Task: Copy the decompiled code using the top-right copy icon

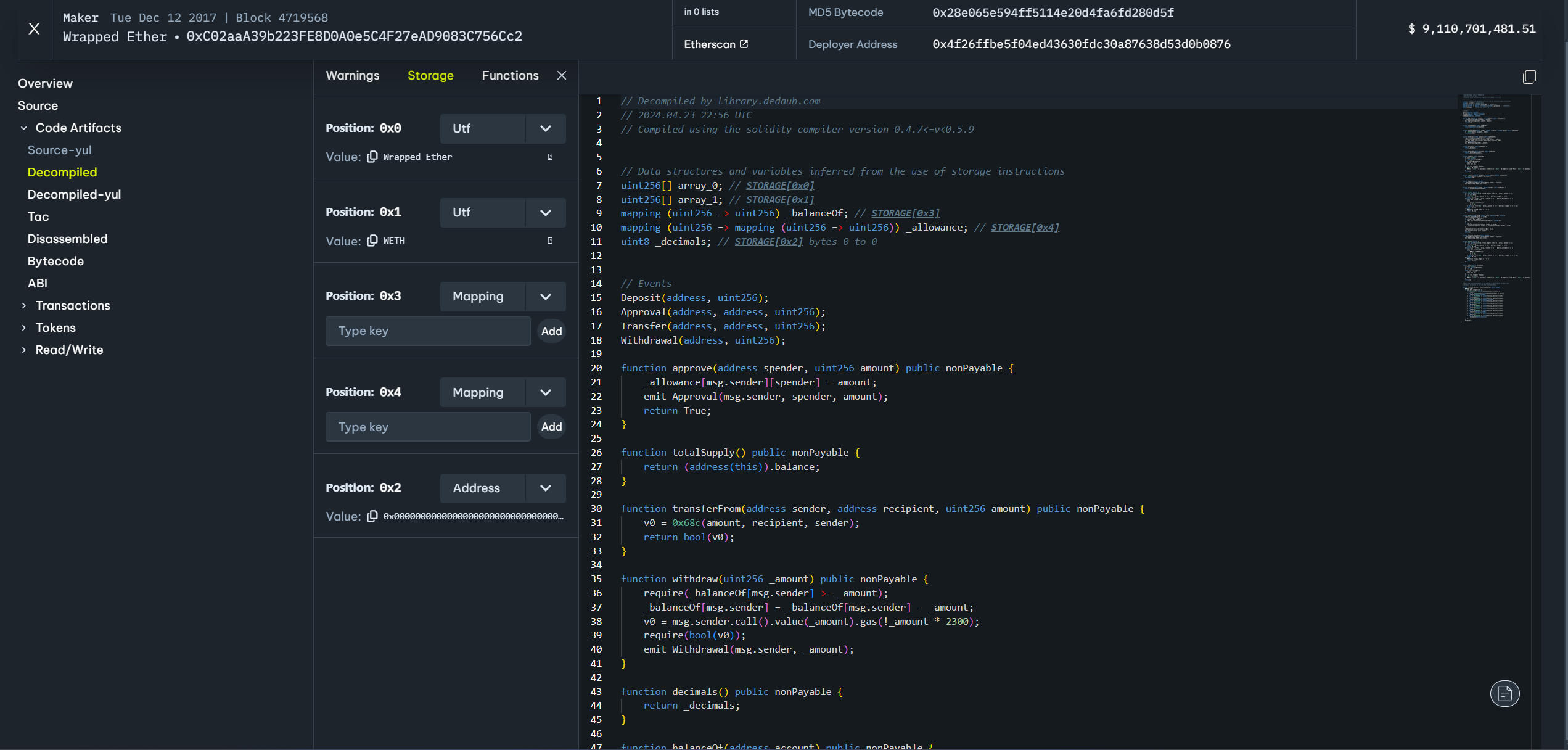Action: coord(1529,77)
